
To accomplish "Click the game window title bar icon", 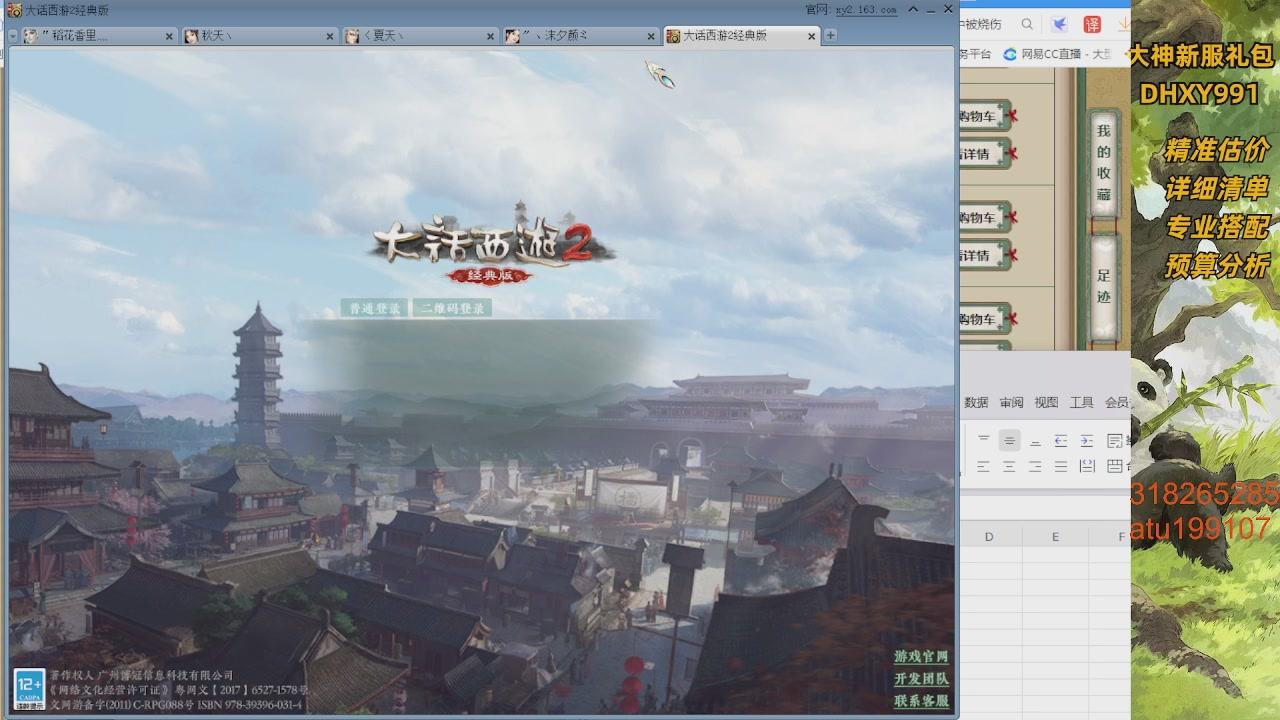I will pos(14,9).
